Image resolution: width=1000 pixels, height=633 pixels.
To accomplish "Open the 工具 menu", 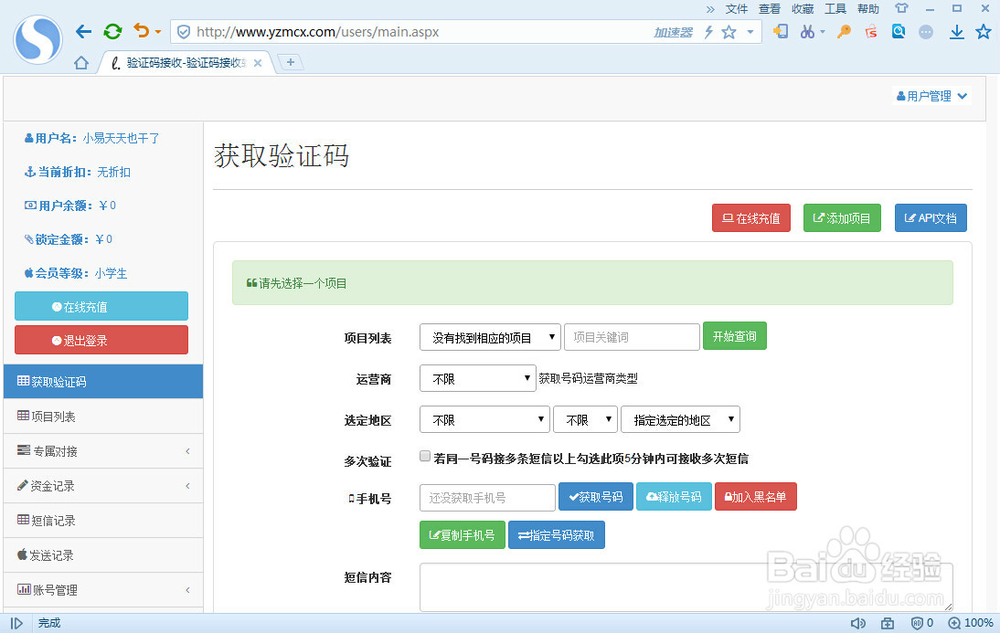I will click(x=837, y=9).
